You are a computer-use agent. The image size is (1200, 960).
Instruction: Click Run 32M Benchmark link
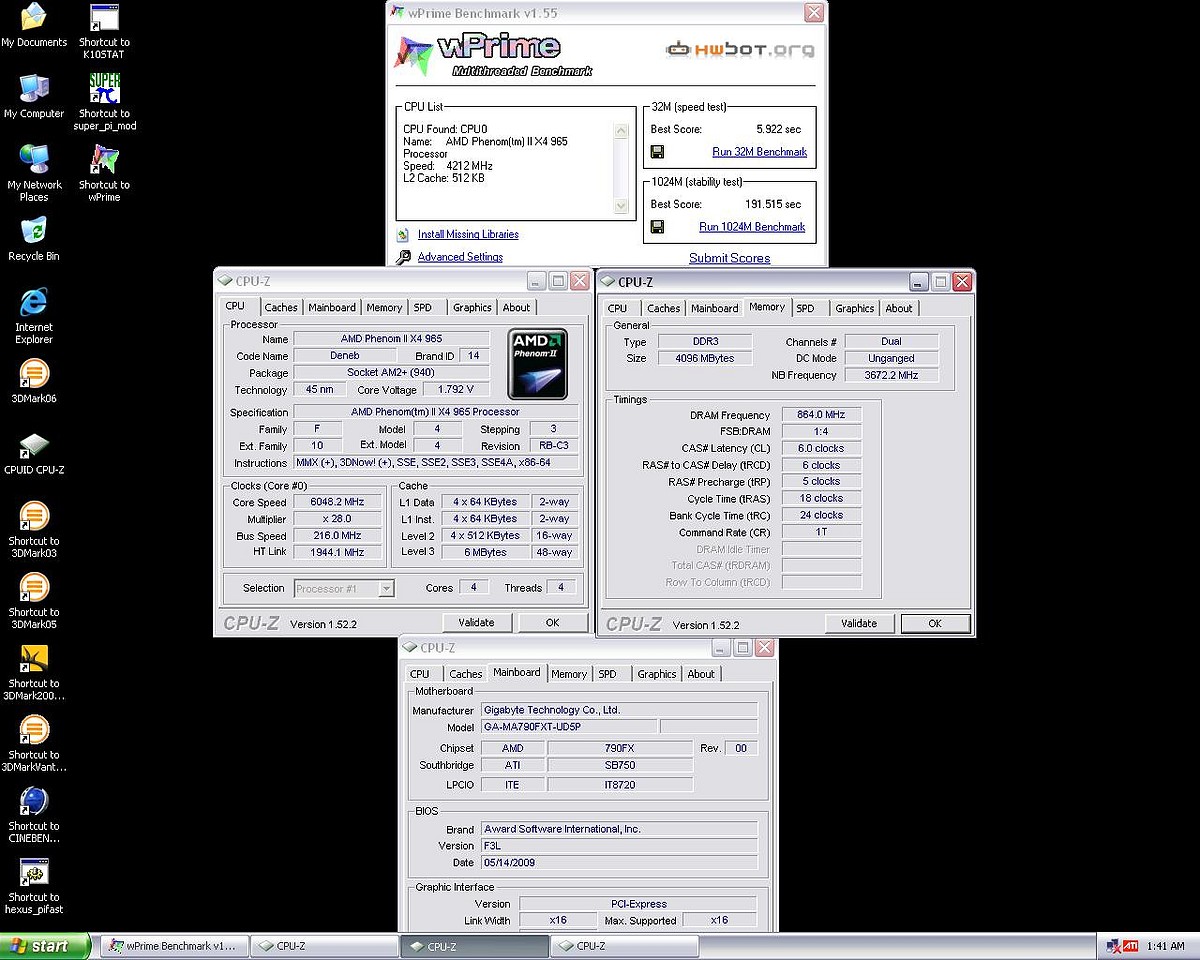(759, 152)
